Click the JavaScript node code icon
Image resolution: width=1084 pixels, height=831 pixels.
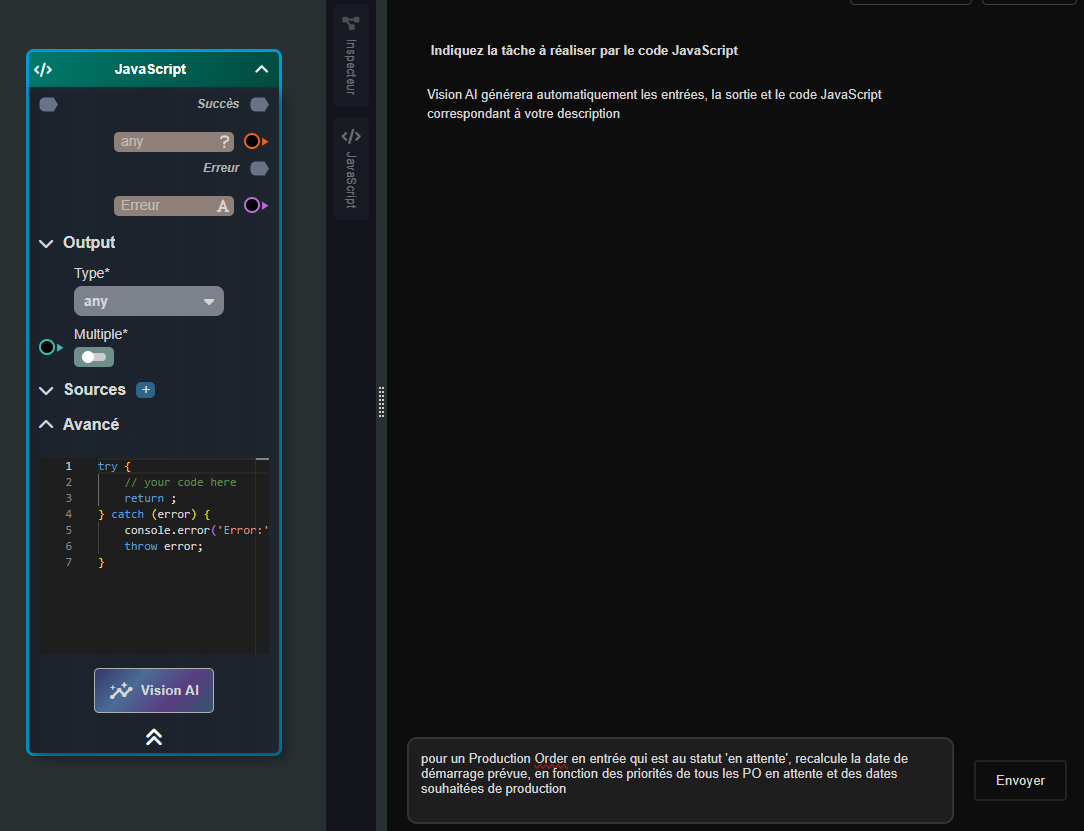point(43,69)
